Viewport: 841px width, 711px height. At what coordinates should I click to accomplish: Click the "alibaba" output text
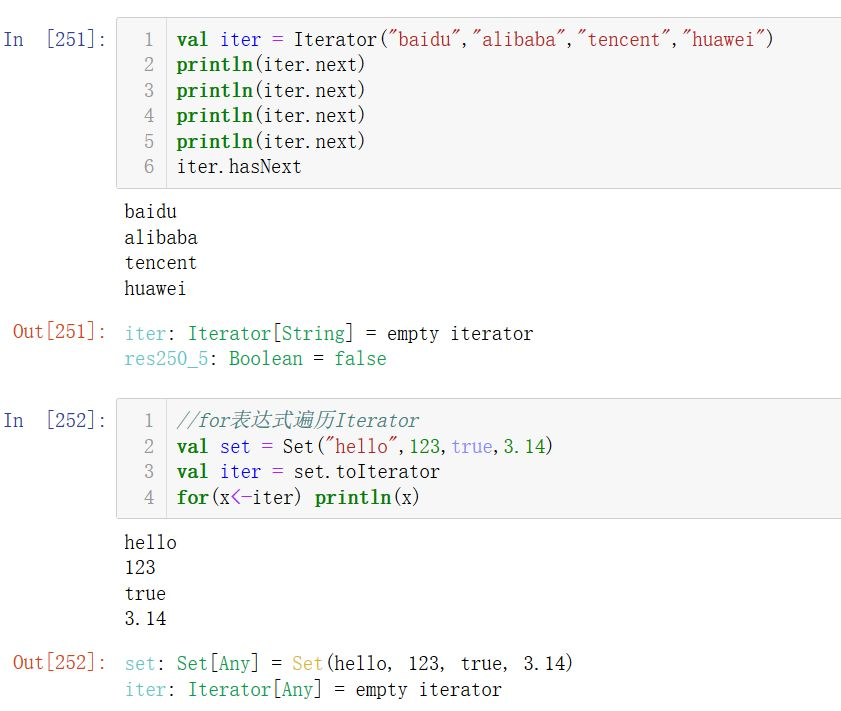tap(161, 238)
